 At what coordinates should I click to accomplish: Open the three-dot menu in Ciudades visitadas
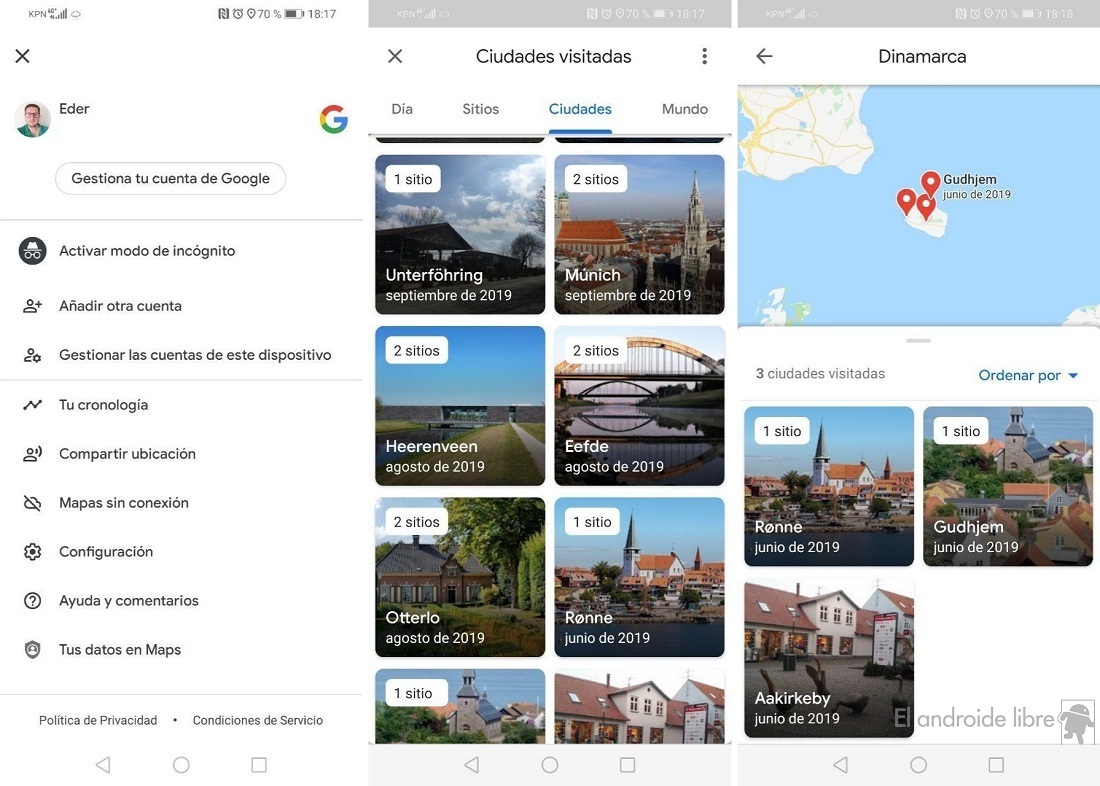[704, 56]
